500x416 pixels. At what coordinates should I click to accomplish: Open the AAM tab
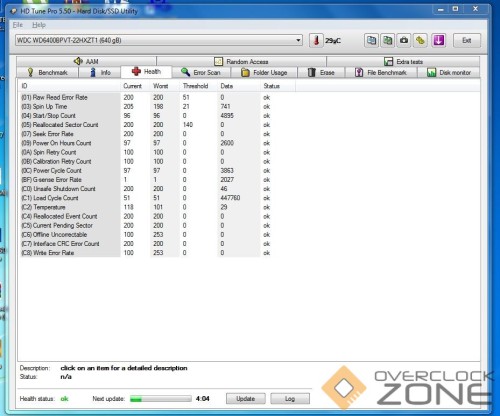[x=86, y=61]
